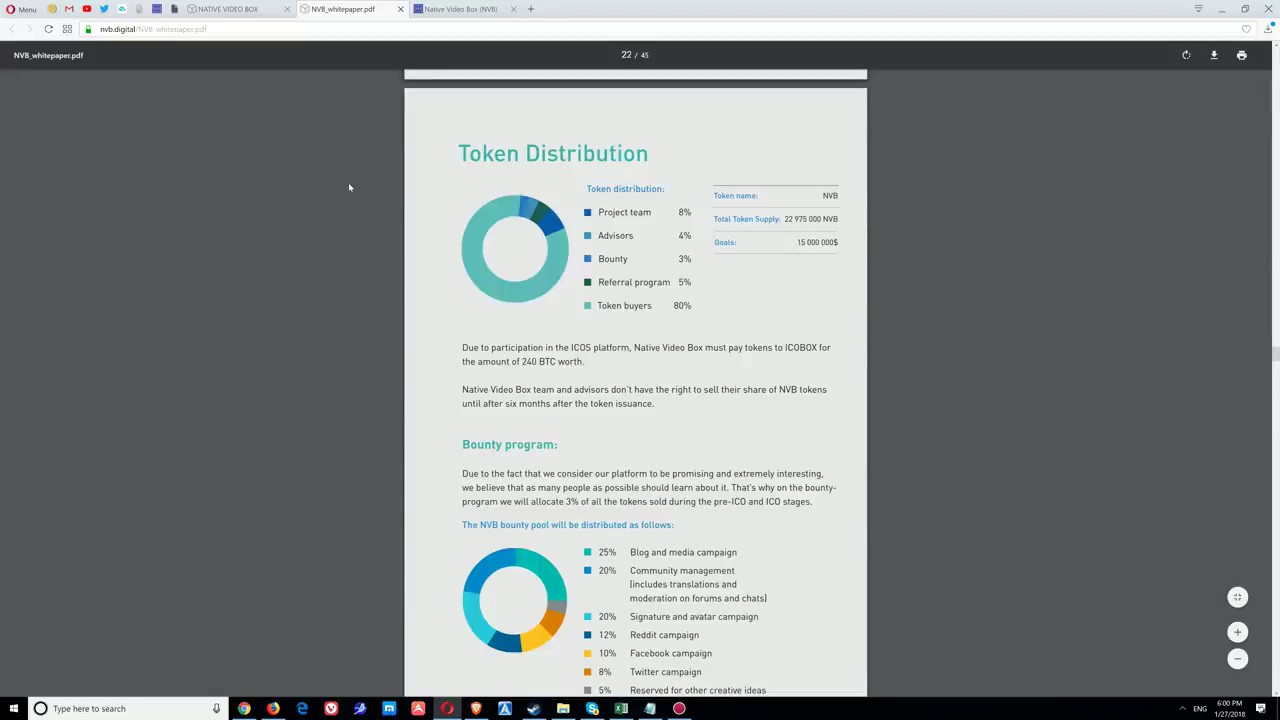Screen dimensions: 1280x720
Task: Open the Speed Dial start page
Action: 67,29
